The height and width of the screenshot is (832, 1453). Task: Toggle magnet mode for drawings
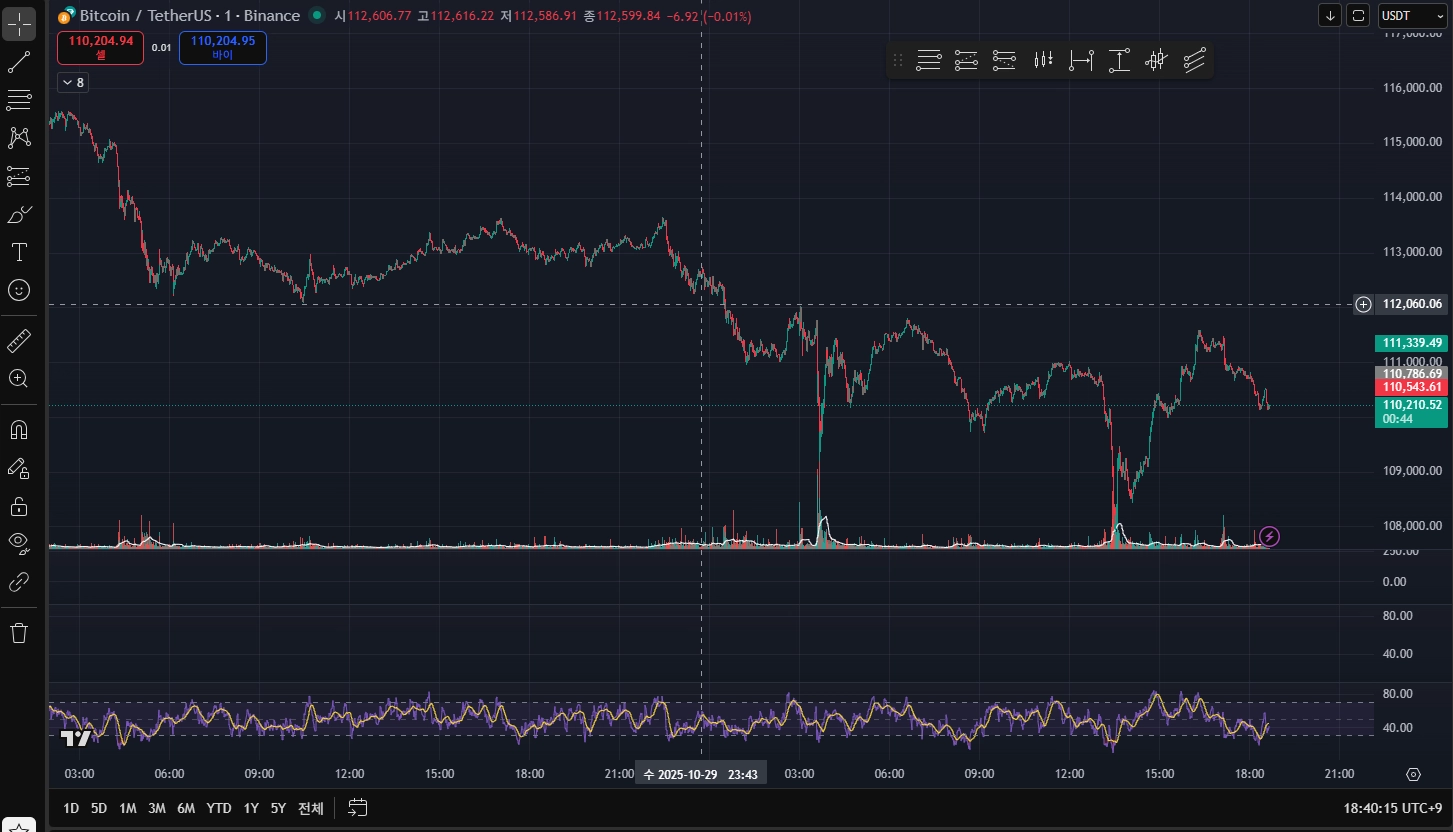pyautogui.click(x=19, y=430)
